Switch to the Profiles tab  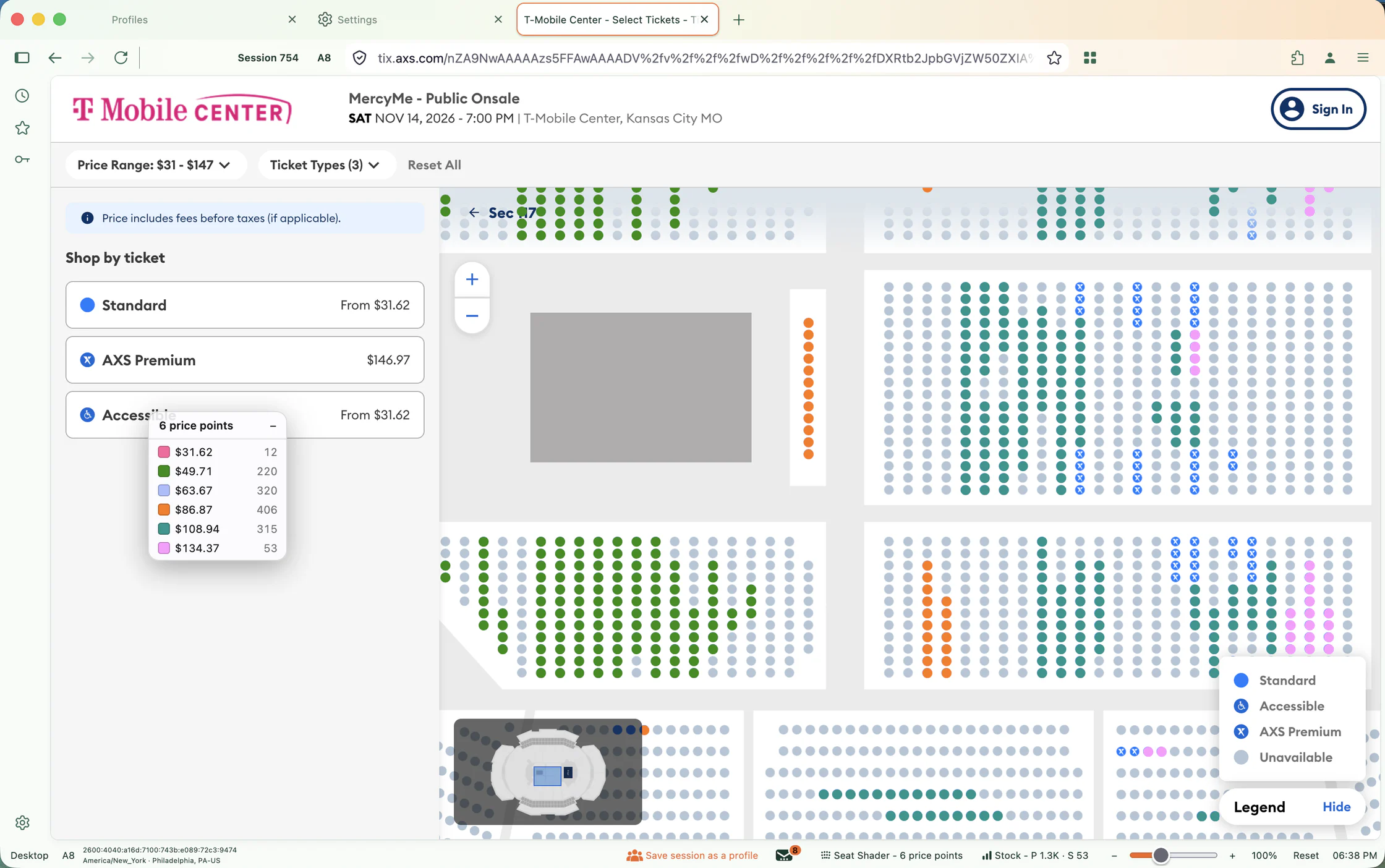click(x=130, y=20)
